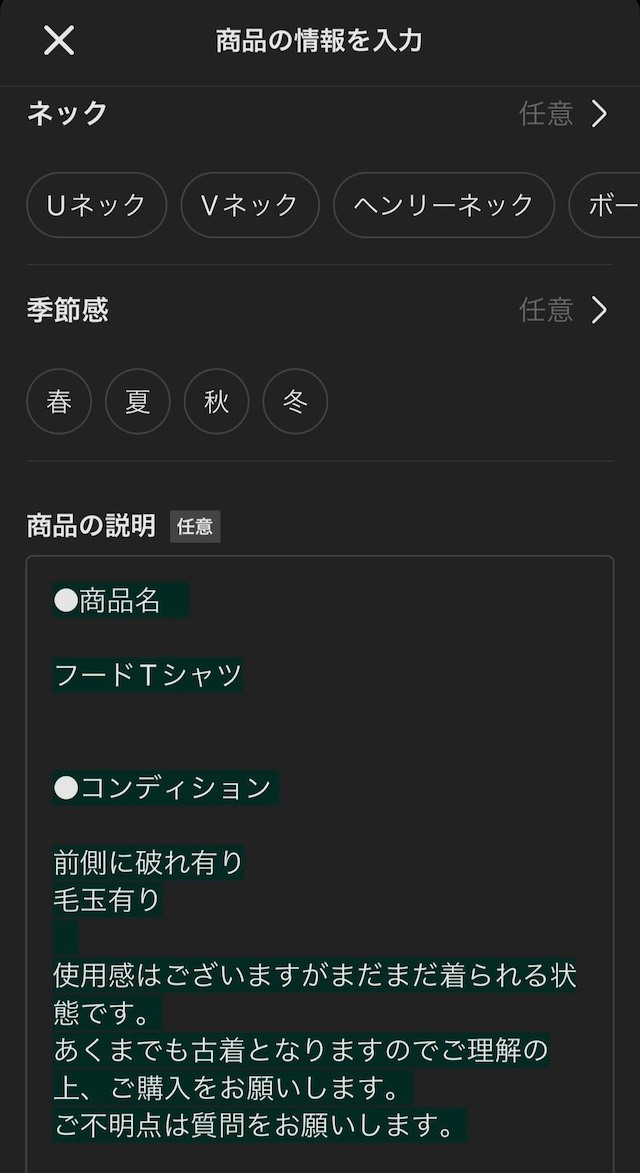Tap the ●コンディション heading in the description
Viewport: 640px width, 1173px height.
point(164,788)
